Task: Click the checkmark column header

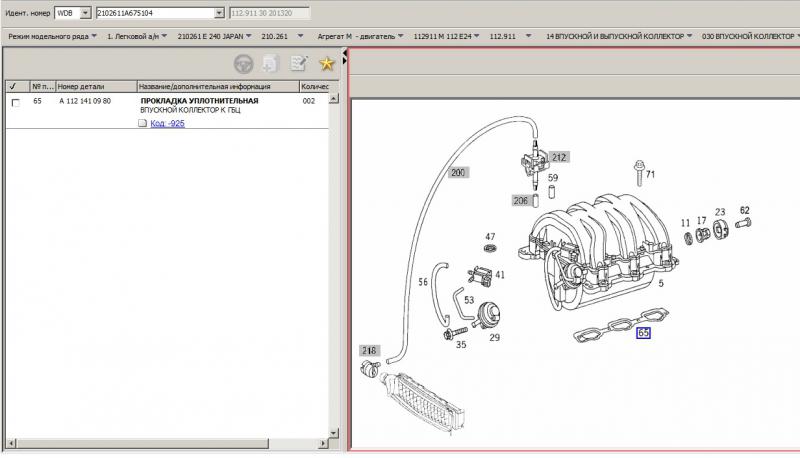Action: coord(17,86)
